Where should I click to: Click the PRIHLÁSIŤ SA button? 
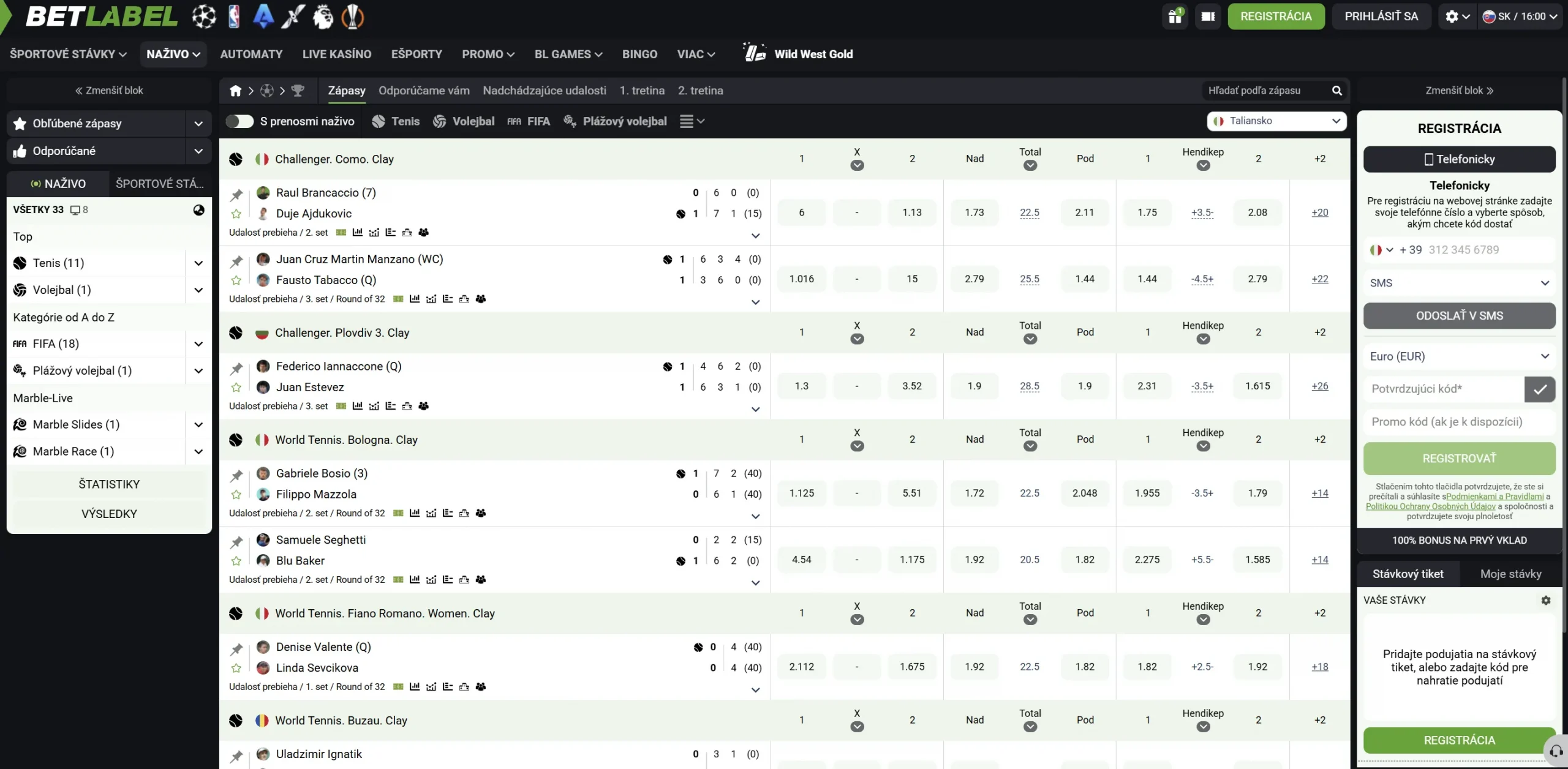coord(1381,17)
